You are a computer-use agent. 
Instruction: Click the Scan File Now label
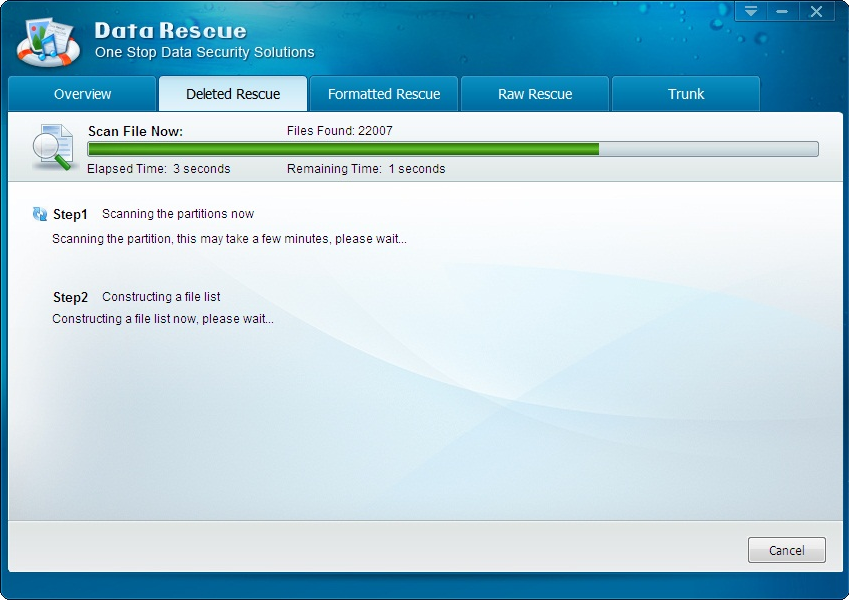pyautogui.click(x=135, y=131)
